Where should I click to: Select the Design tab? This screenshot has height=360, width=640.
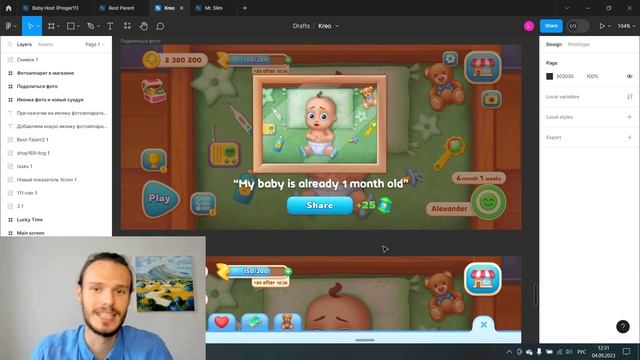(x=553, y=44)
